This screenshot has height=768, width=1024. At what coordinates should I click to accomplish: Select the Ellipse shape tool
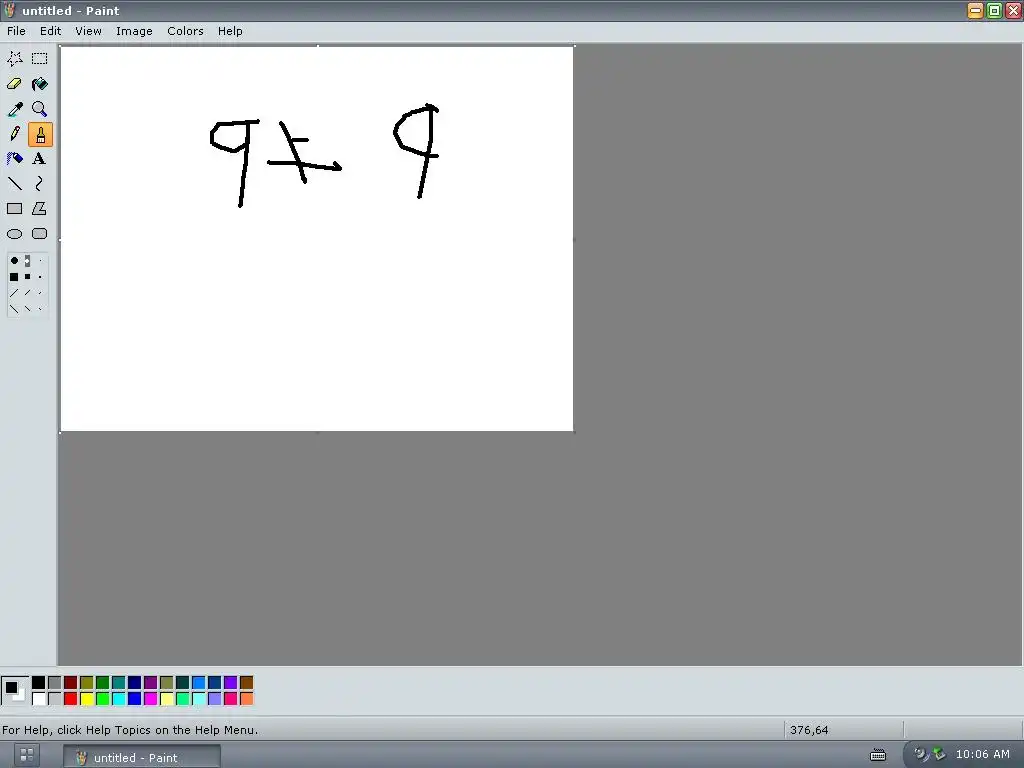pos(14,234)
